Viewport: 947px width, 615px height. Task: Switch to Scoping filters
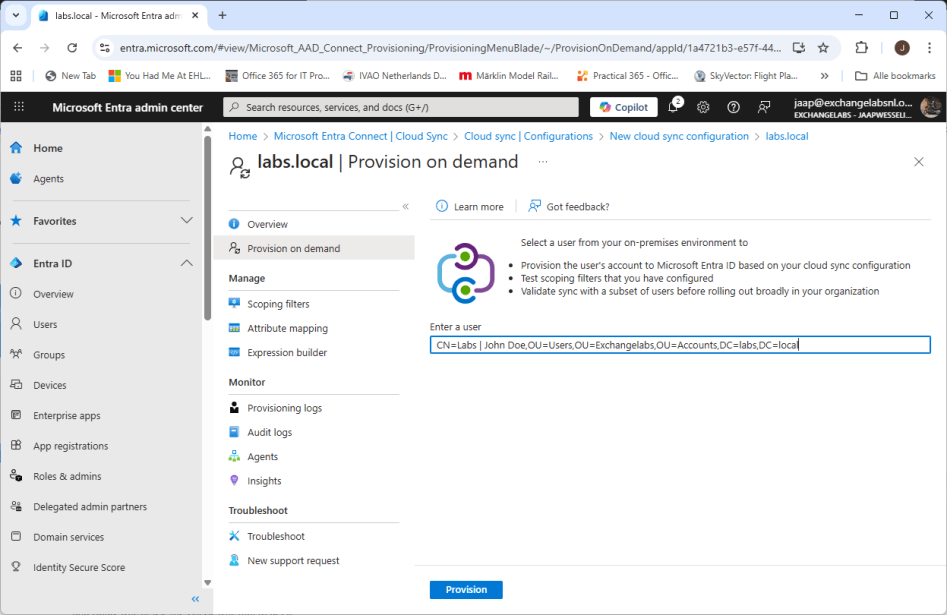[x=278, y=303]
